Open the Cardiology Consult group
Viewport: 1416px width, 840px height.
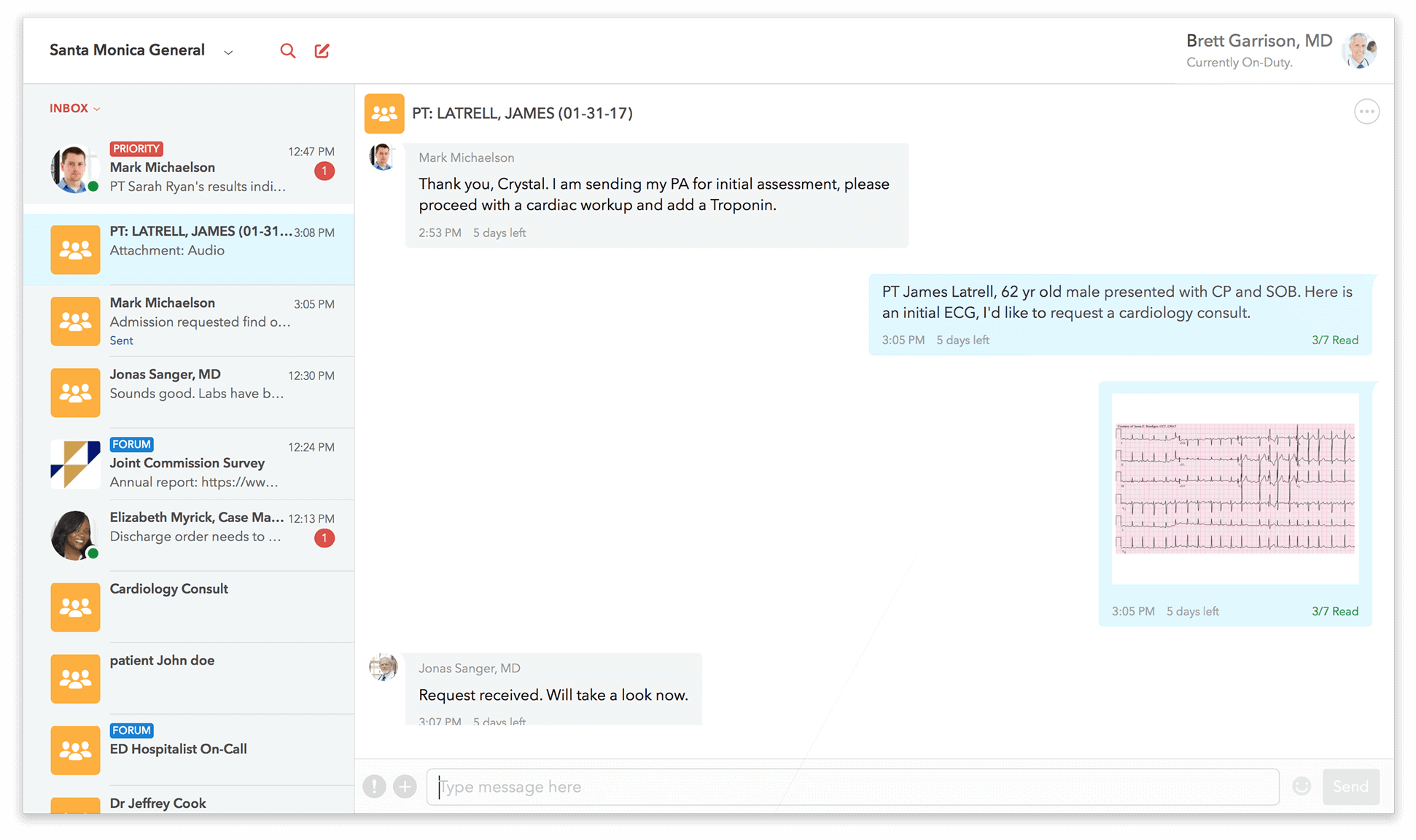[x=189, y=607]
